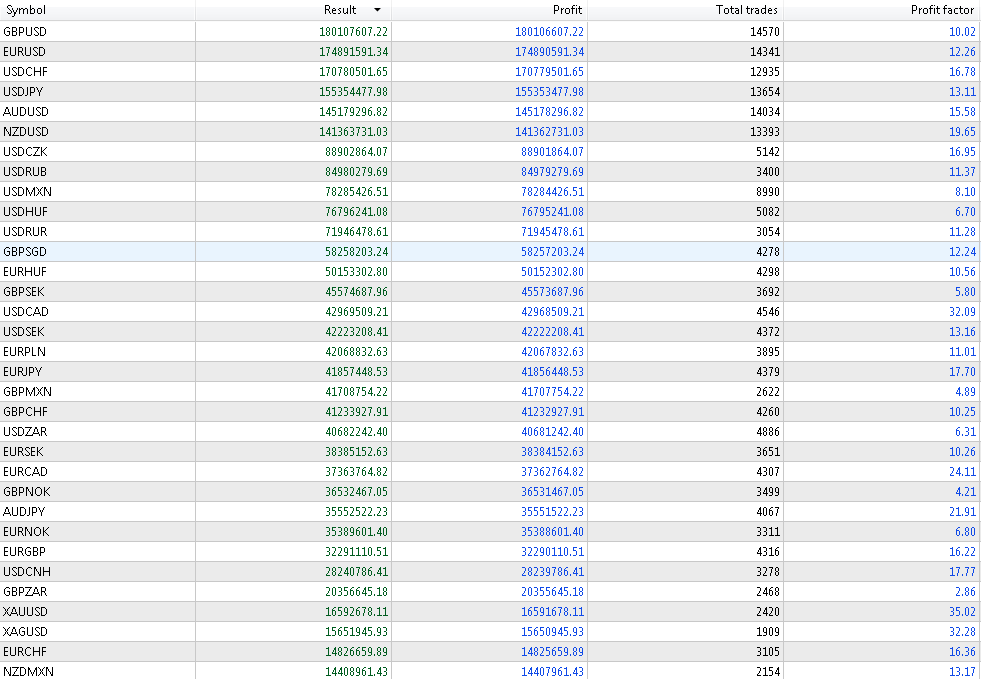This screenshot has height=679, width=981.
Task: Click the result value 14826659.89
Action: [x=357, y=652]
